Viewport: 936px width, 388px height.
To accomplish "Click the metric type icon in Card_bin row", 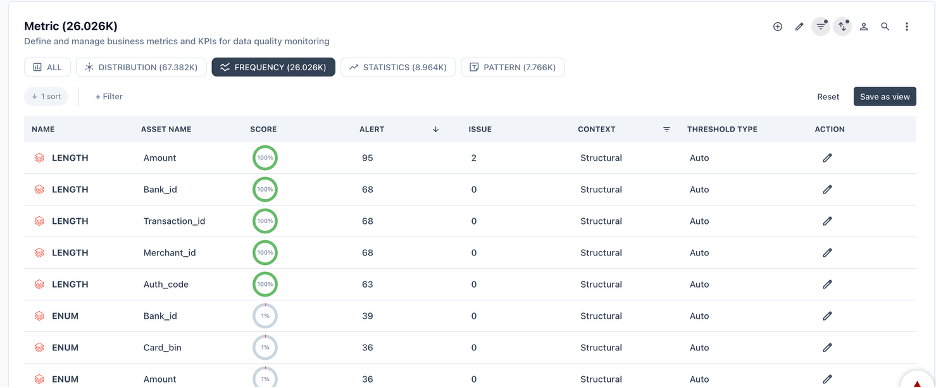I will [x=39, y=347].
